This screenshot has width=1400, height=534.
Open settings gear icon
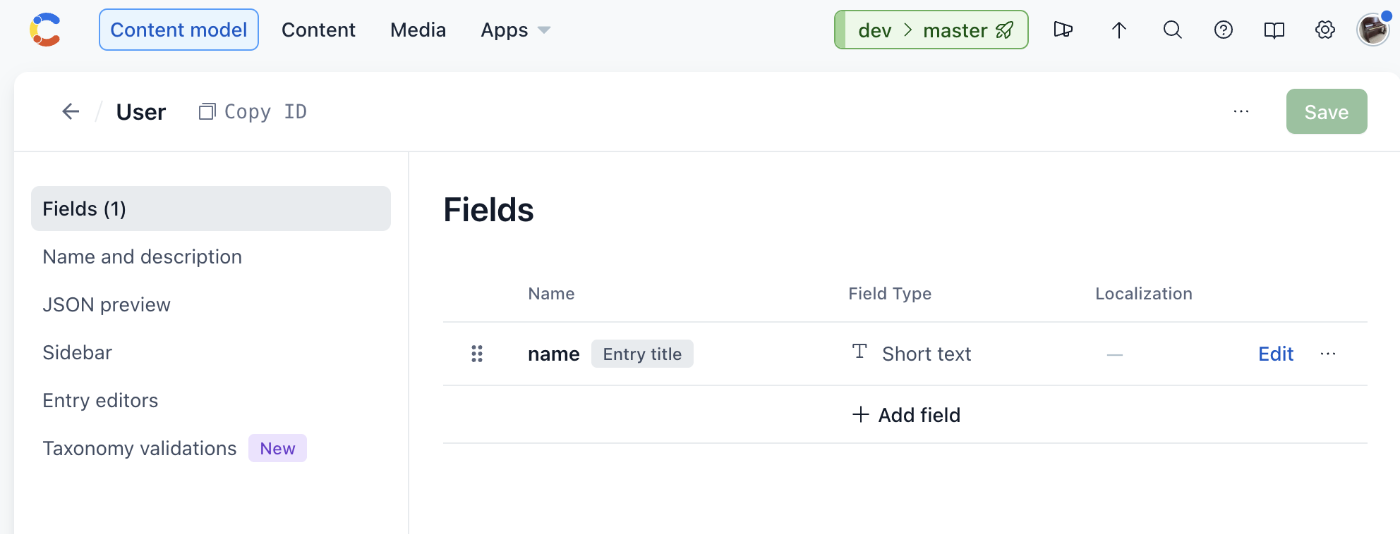[1325, 30]
